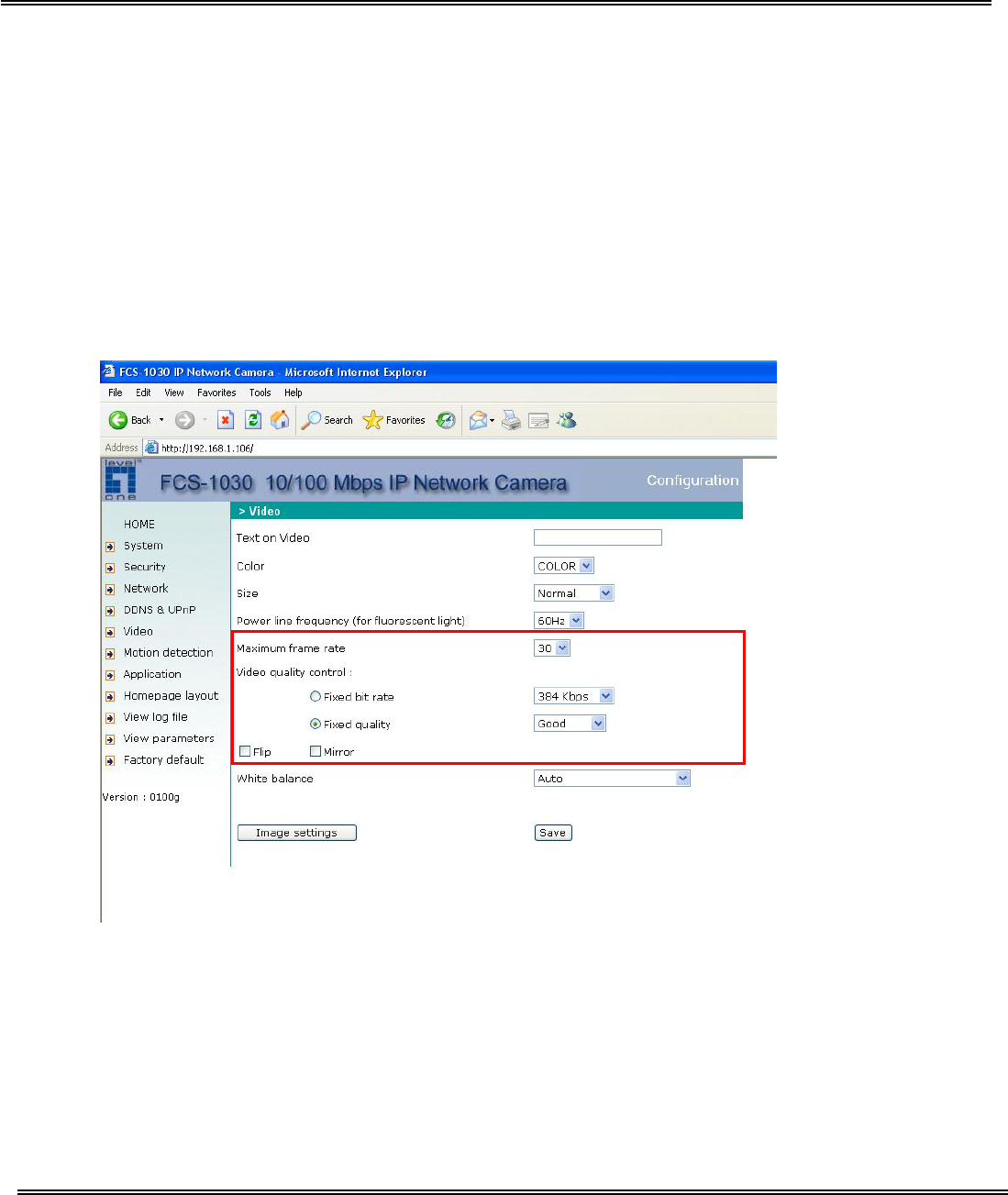Open the Color dropdown showing COLOR
The image size is (1008, 1195).
[x=564, y=566]
